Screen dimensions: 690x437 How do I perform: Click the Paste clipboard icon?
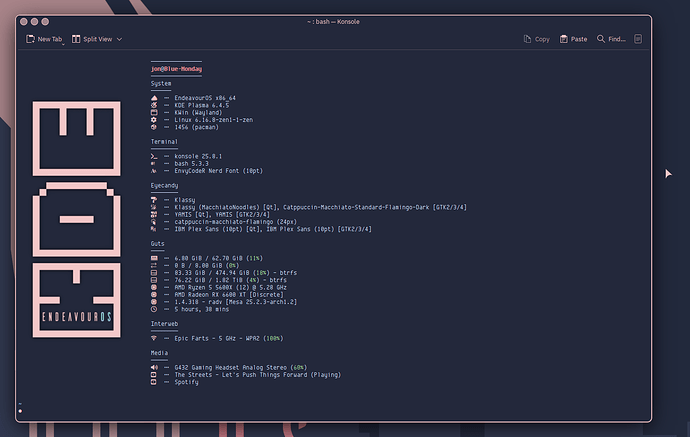(x=563, y=39)
